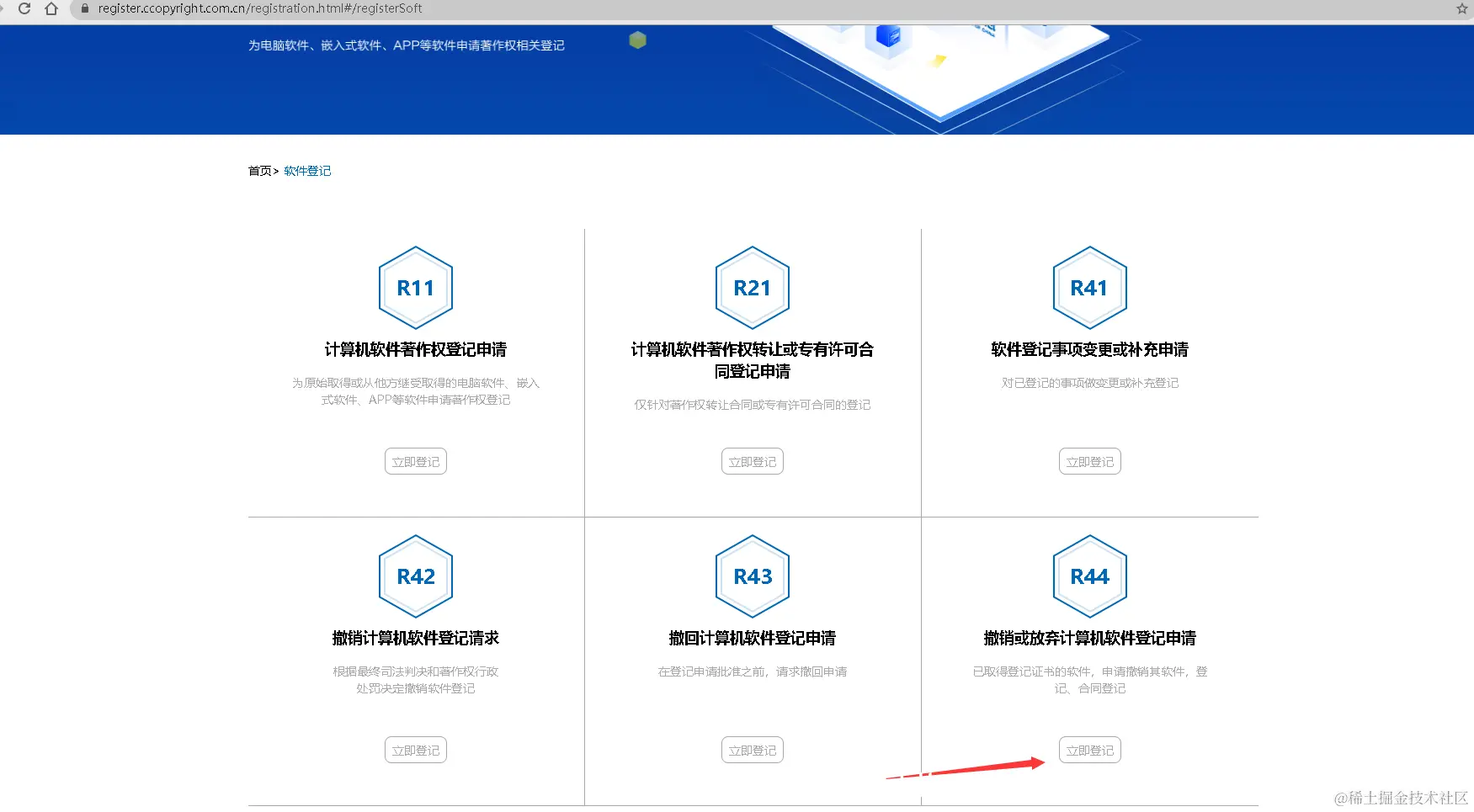Click the browser home icon
Screen dimensions: 1474x812
(x=52, y=9)
